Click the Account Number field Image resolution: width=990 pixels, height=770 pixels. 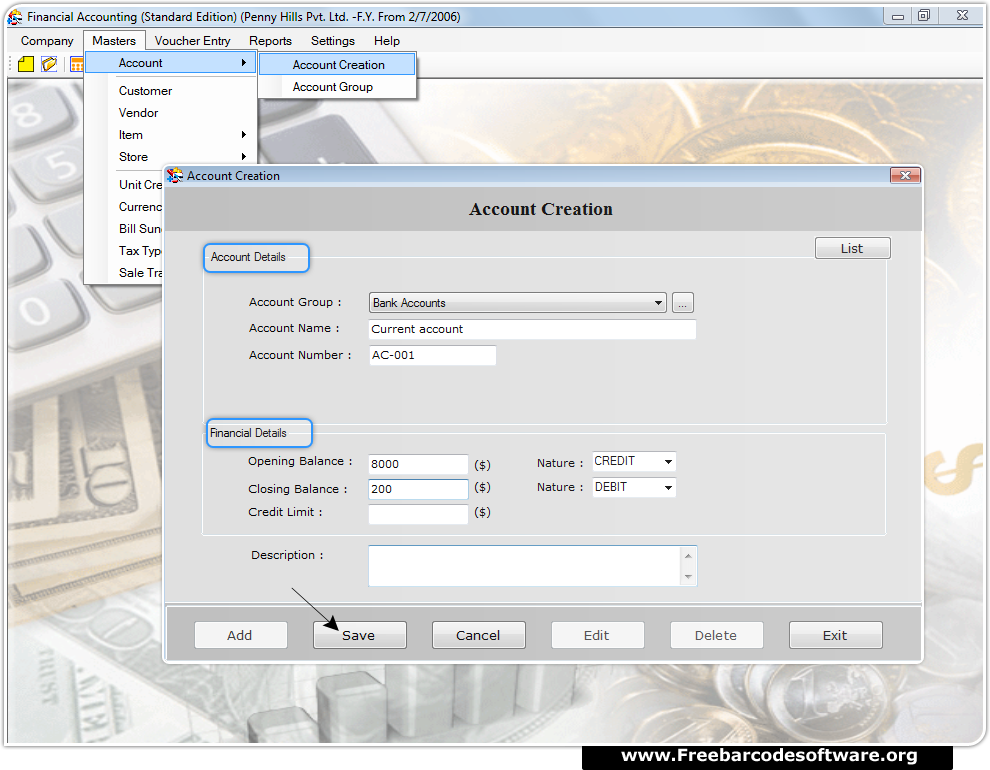pyautogui.click(x=432, y=355)
